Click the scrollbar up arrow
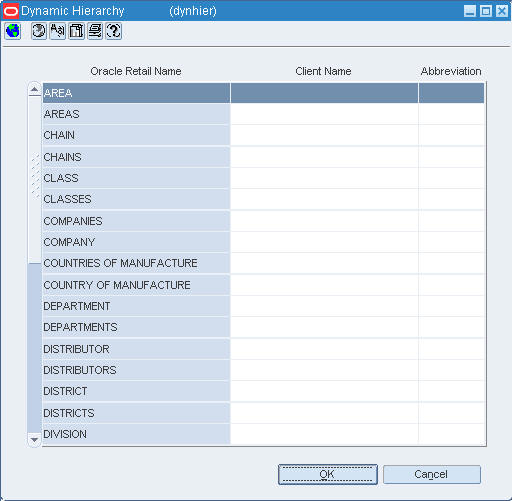 click(34, 89)
